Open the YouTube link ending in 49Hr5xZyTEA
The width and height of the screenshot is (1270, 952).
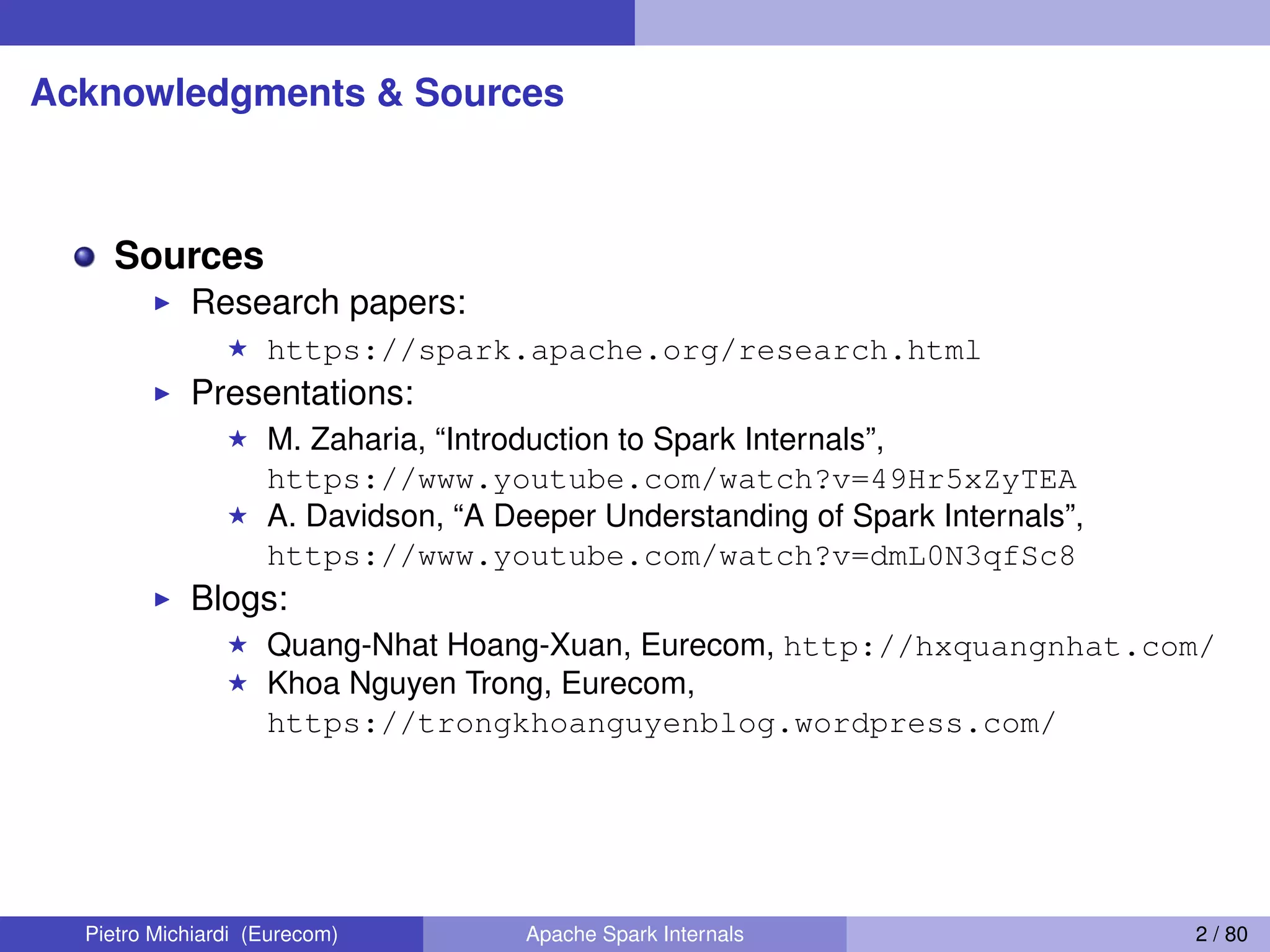671,480
